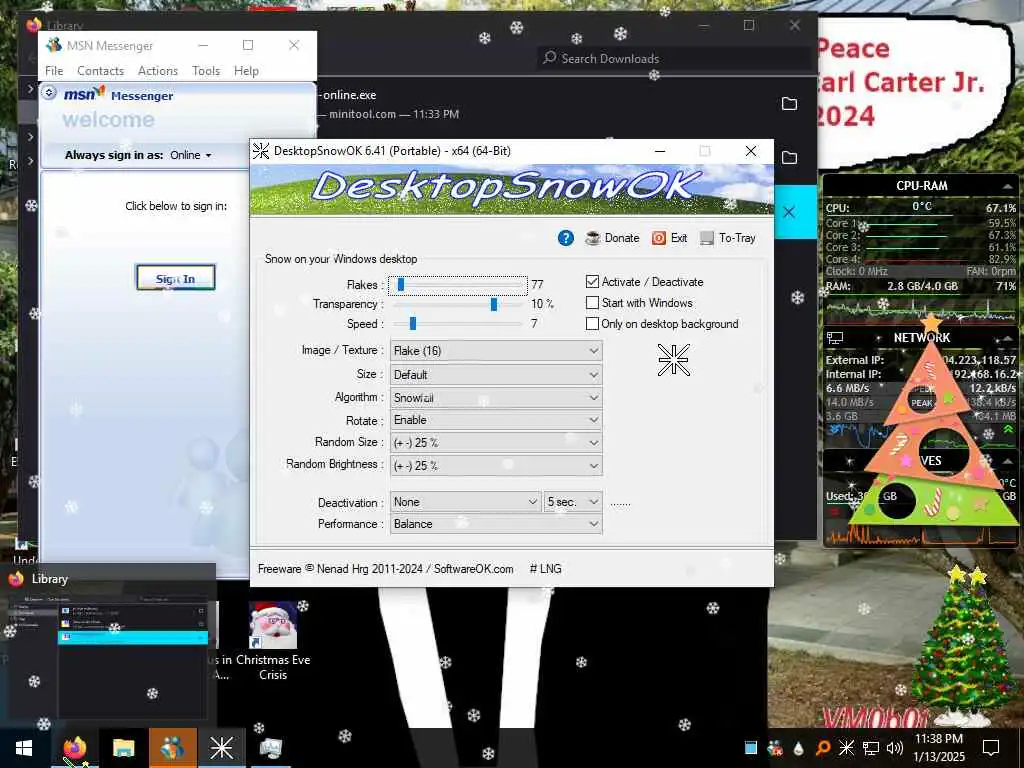Image resolution: width=1024 pixels, height=768 pixels.
Task: Click the MSN Messenger tray icon
Action: [775, 748]
